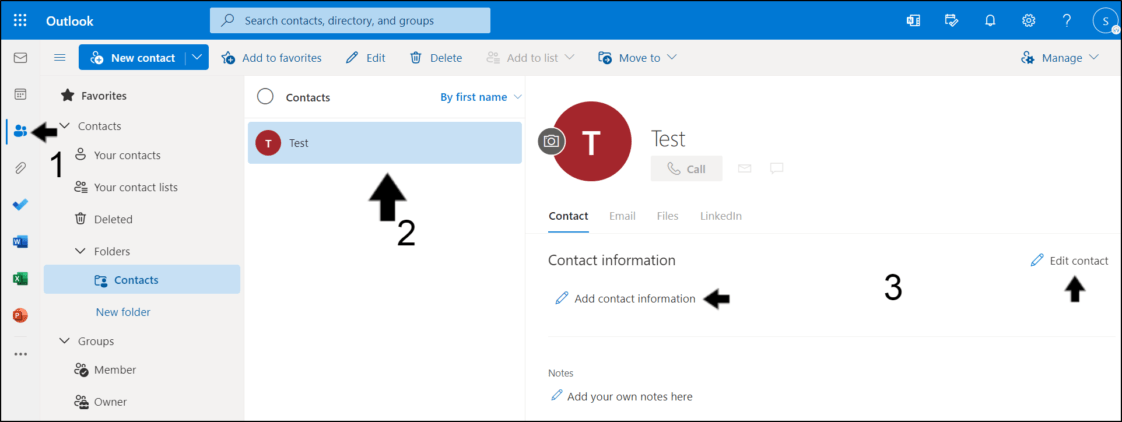The image size is (1122, 422).
Task: Open Help question mark
Action: pyautogui.click(x=1067, y=21)
